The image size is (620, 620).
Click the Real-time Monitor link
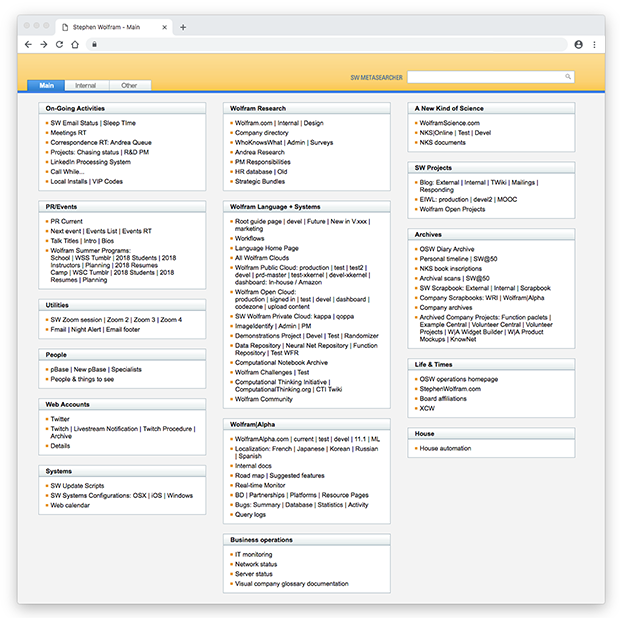[260, 486]
